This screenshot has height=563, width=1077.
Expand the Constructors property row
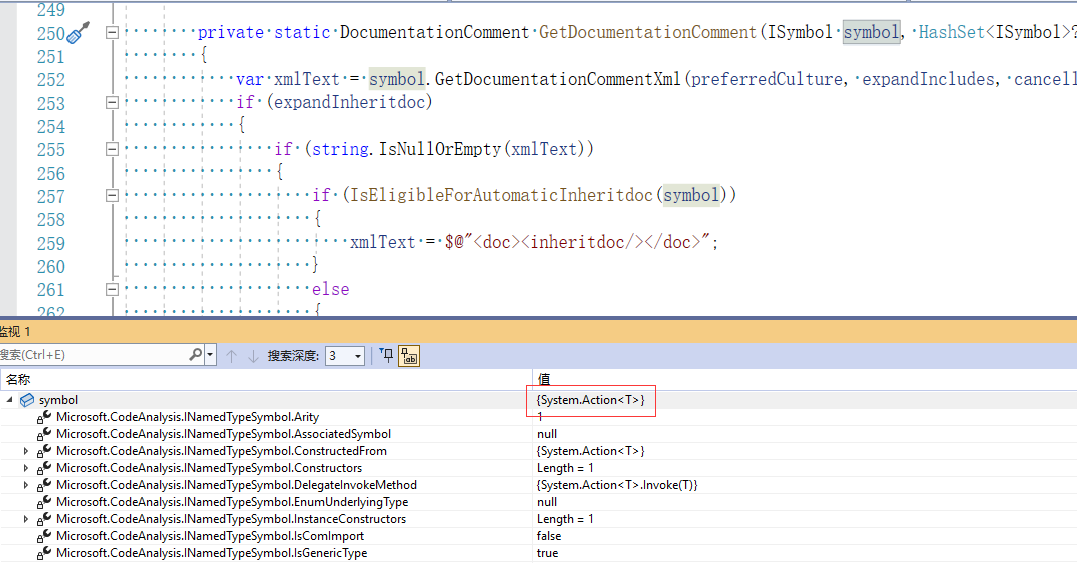[x=26, y=468]
